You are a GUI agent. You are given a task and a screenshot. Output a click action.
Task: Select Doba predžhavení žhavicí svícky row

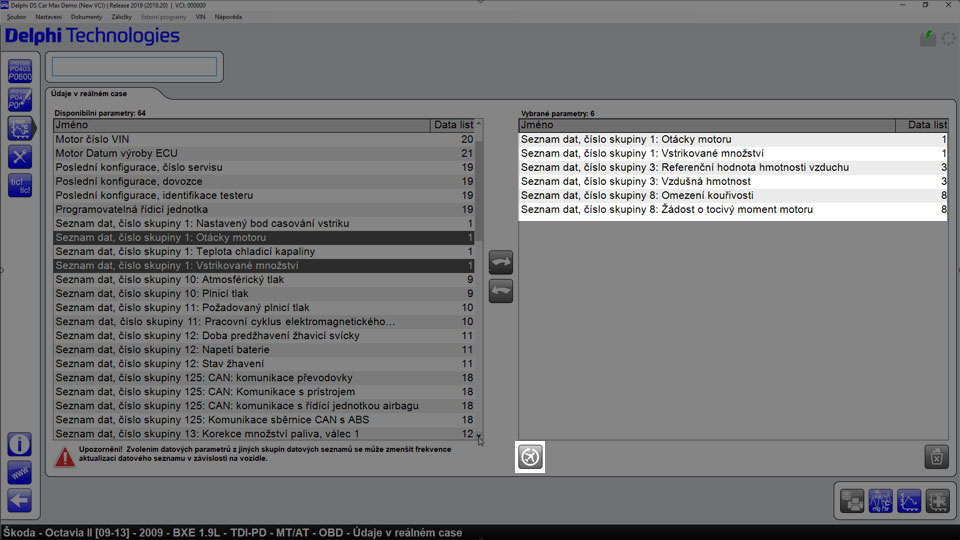[x=264, y=336]
